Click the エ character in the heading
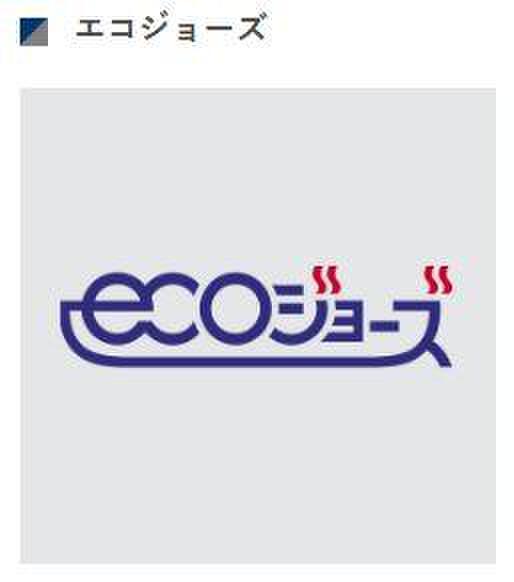The height and width of the screenshot is (582, 514). click(x=89, y=29)
